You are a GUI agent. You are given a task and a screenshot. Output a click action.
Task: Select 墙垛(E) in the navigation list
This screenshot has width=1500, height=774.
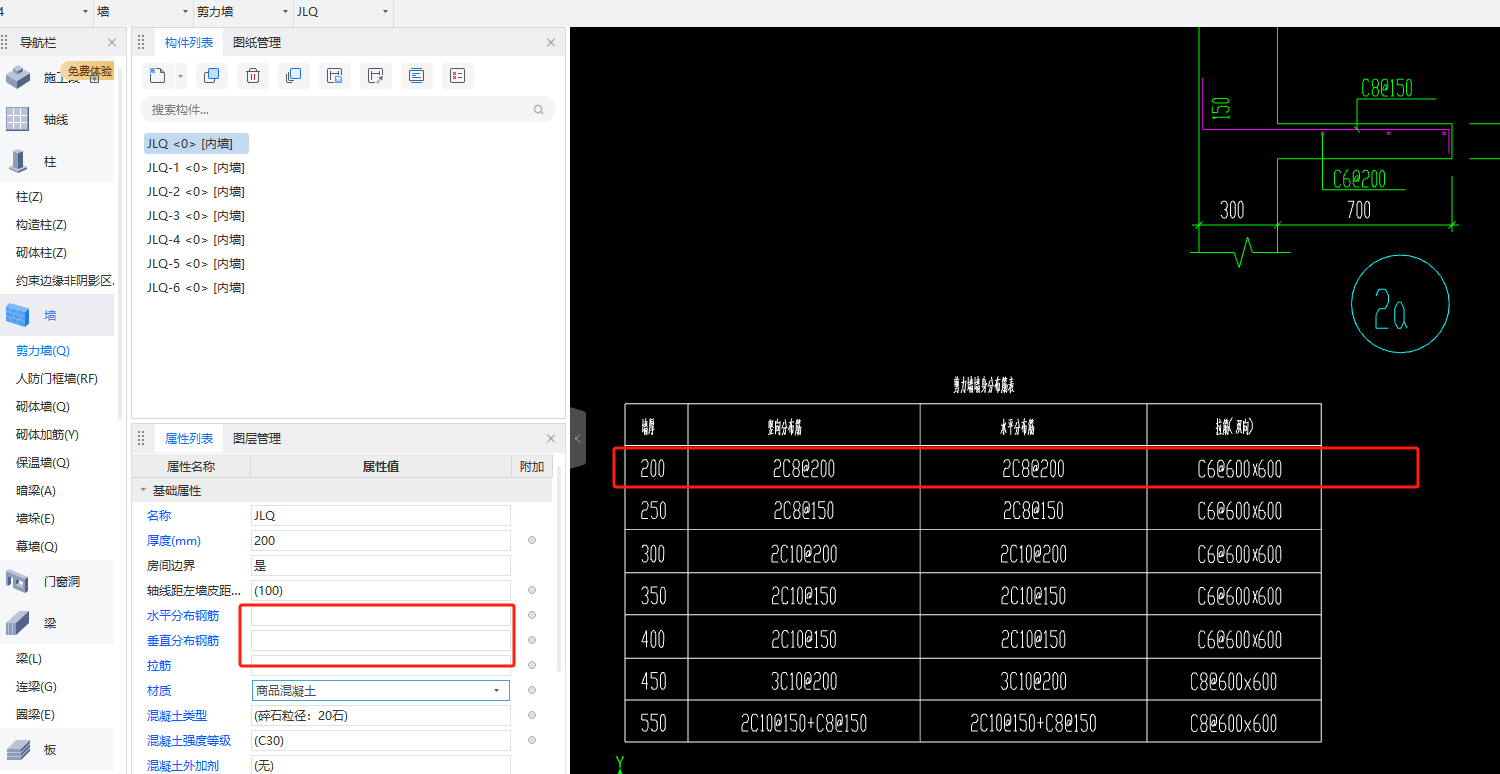click(36, 520)
